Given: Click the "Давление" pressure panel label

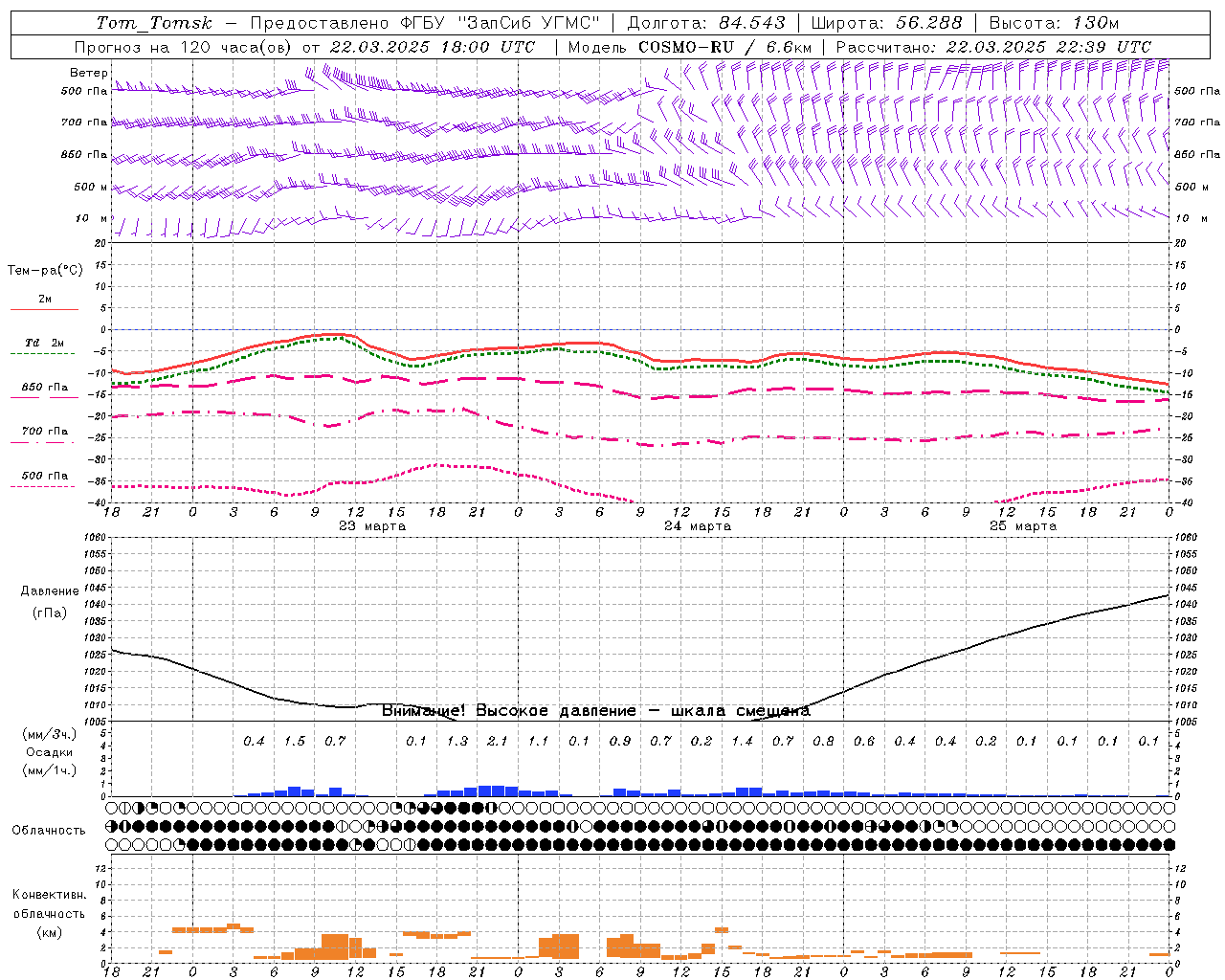Looking at the screenshot, I should click(50, 591).
